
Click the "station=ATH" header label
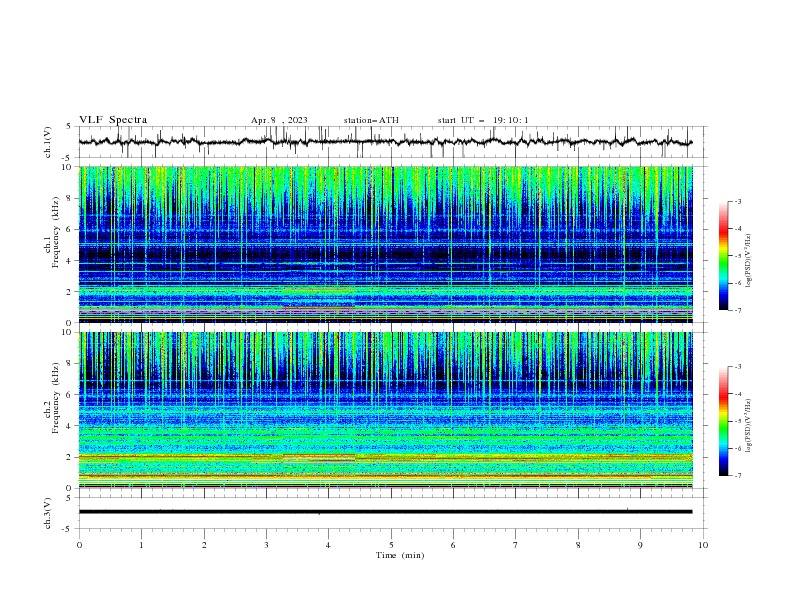371,120
